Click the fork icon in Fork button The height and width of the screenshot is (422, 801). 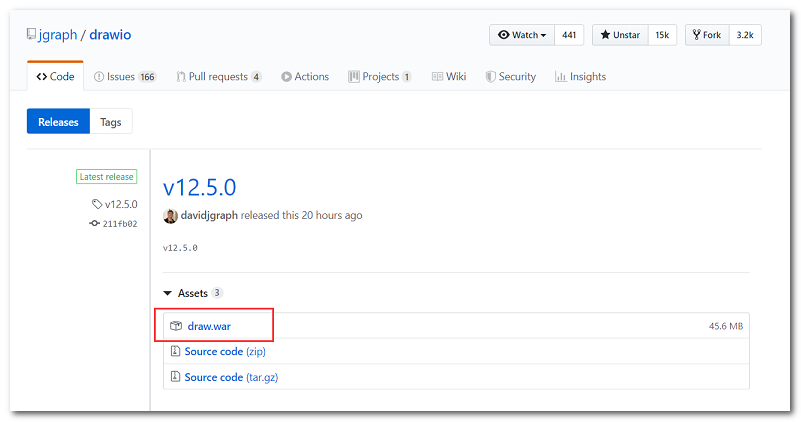pyautogui.click(x=696, y=35)
